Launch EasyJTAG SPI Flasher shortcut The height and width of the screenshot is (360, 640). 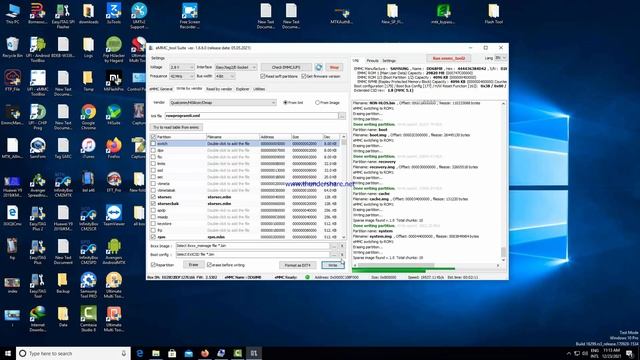63,16
